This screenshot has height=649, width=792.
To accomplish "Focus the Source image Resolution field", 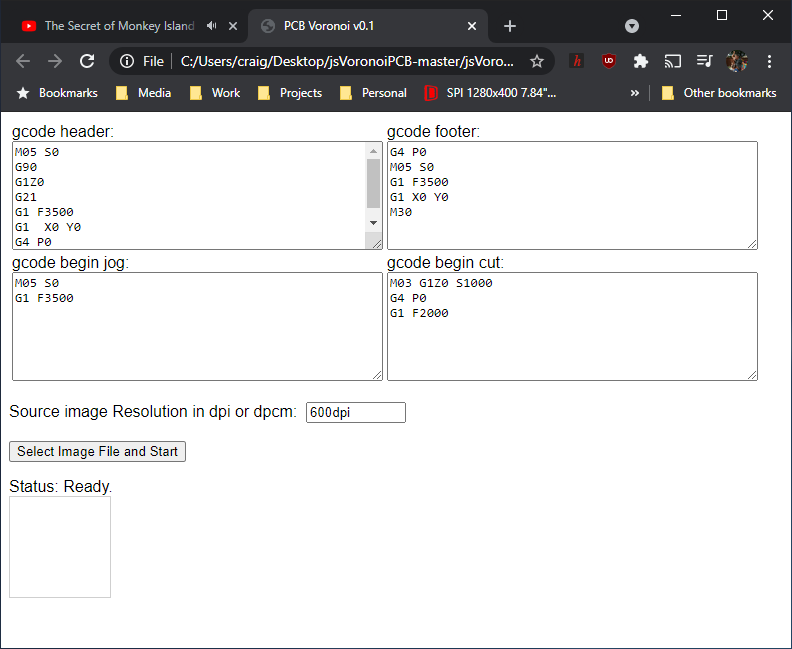I will coord(356,413).
